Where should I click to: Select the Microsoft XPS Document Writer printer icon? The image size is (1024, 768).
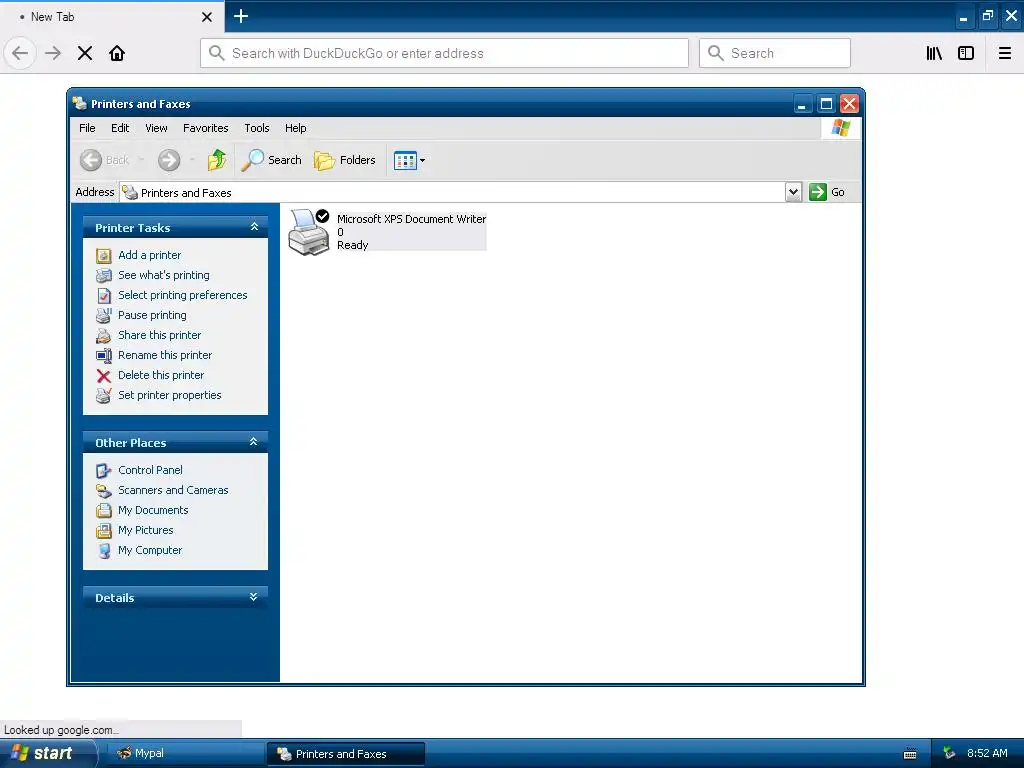pos(308,232)
